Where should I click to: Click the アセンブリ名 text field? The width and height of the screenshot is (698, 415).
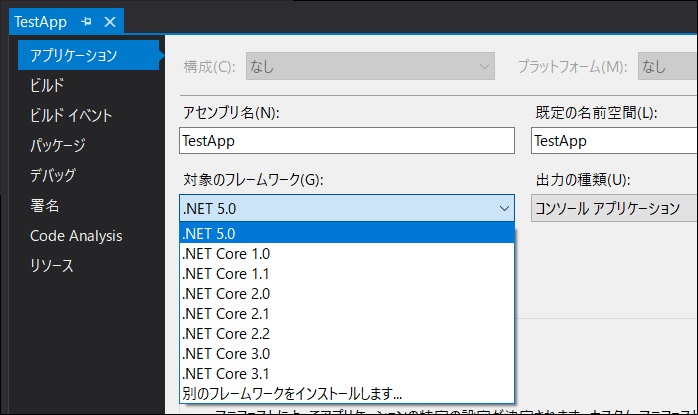click(x=347, y=141)
